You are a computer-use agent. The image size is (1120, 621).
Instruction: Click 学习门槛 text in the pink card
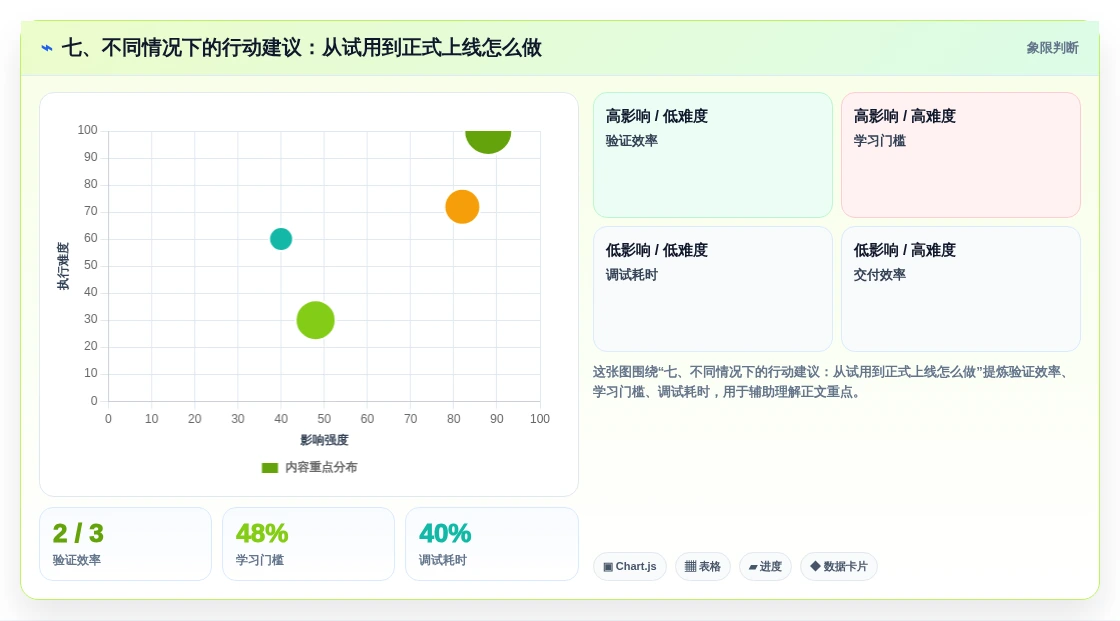pos(879,141)
